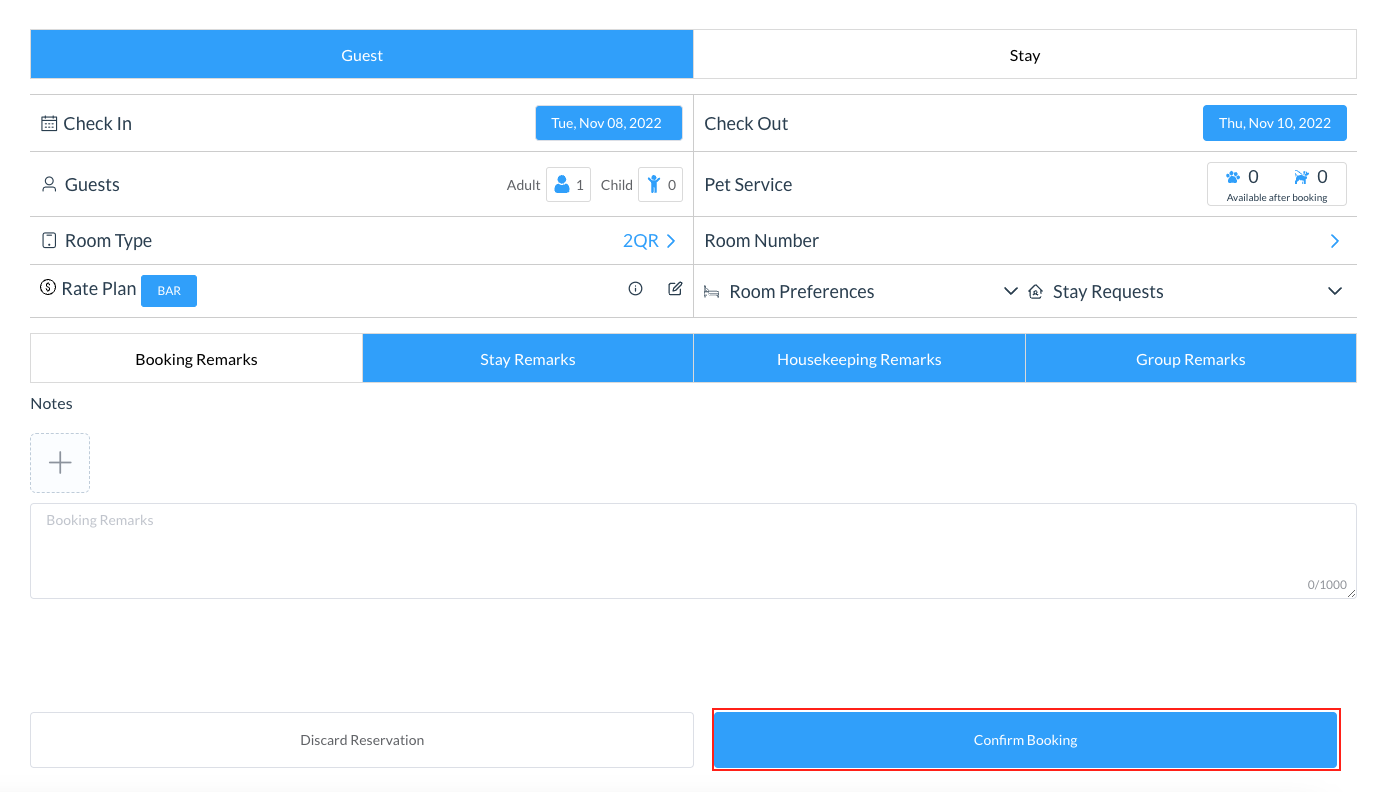
Task: Click the Confirm Booking button
Action: [1025, 740]
